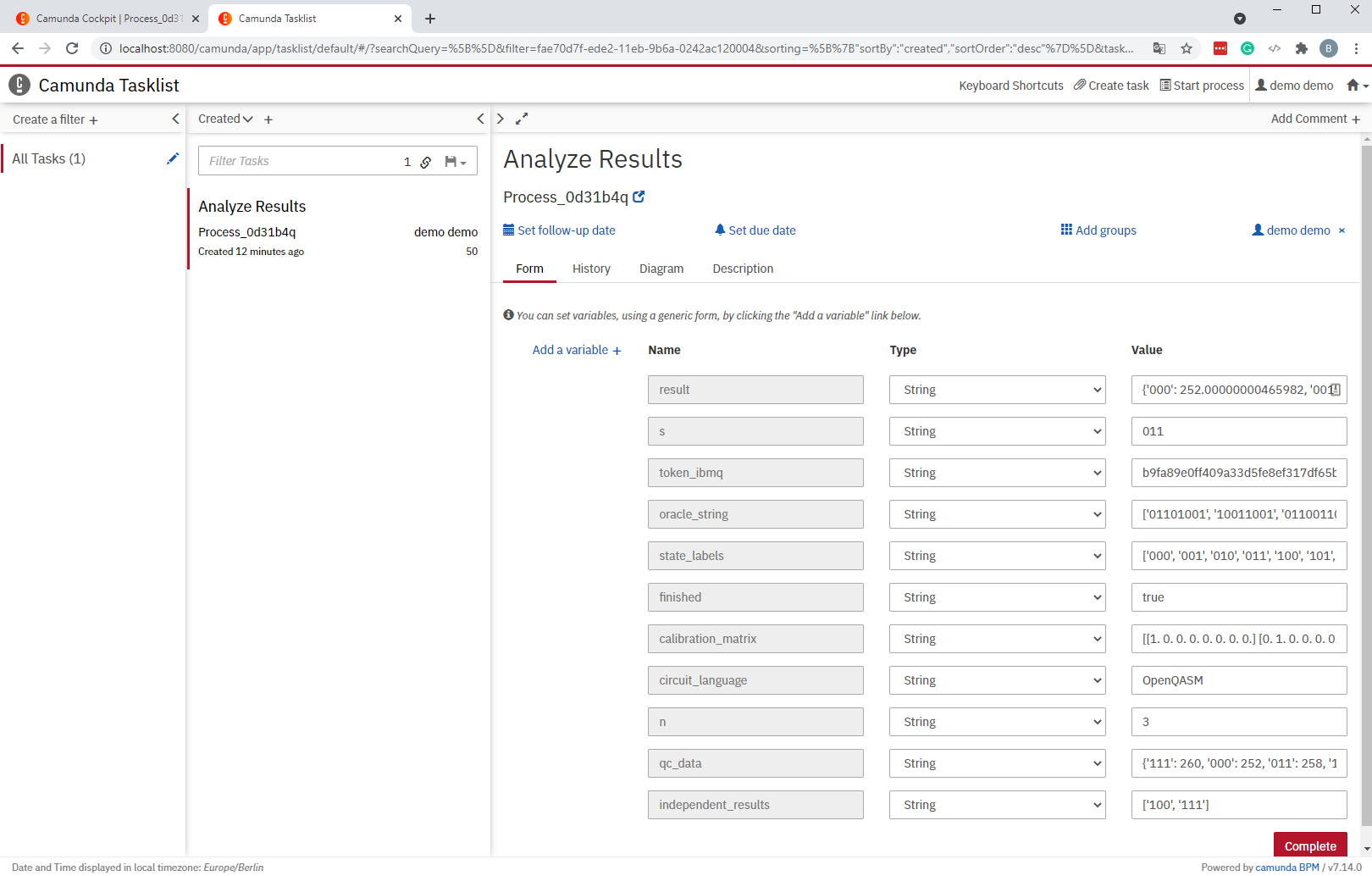Switch to the Description tab
The width and height of the screenshot is (1372, 876).
pos(743,269)
